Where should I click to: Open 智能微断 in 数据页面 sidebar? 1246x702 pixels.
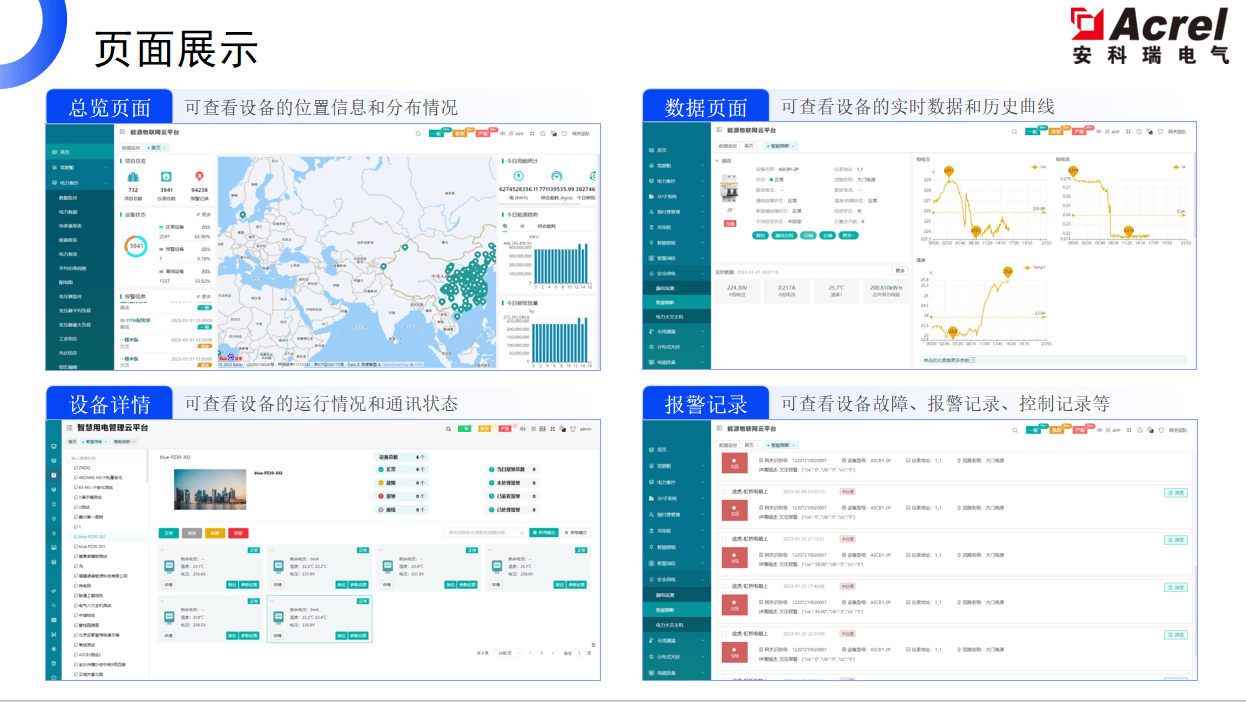coord(676,302)
